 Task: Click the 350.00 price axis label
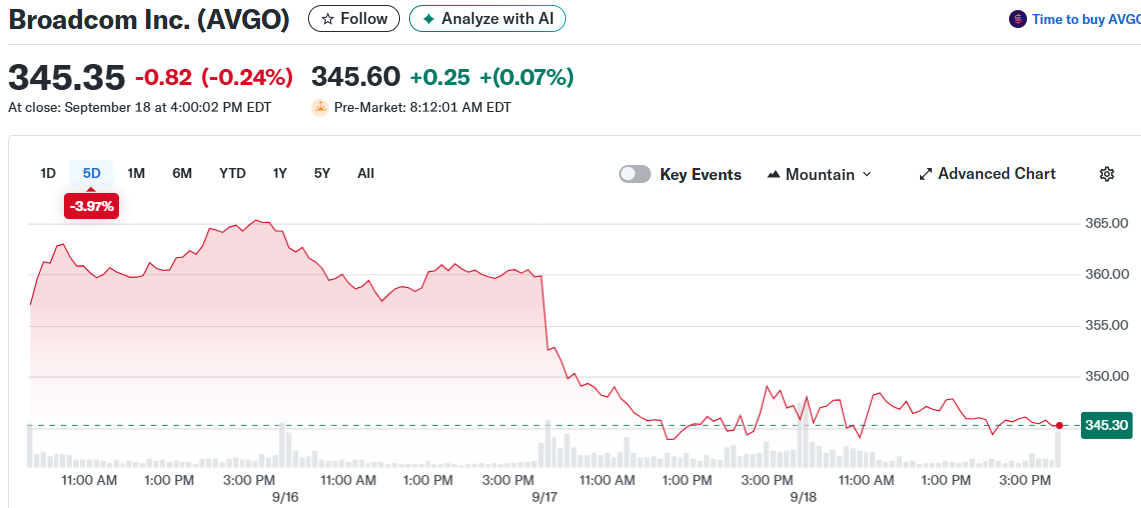(1106, 377)
